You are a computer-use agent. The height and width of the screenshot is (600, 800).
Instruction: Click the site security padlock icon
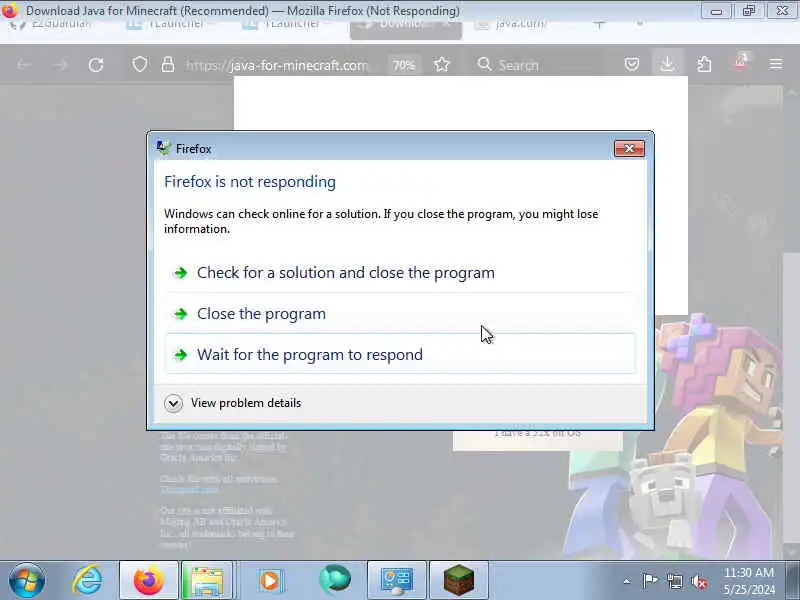point(168,65)
